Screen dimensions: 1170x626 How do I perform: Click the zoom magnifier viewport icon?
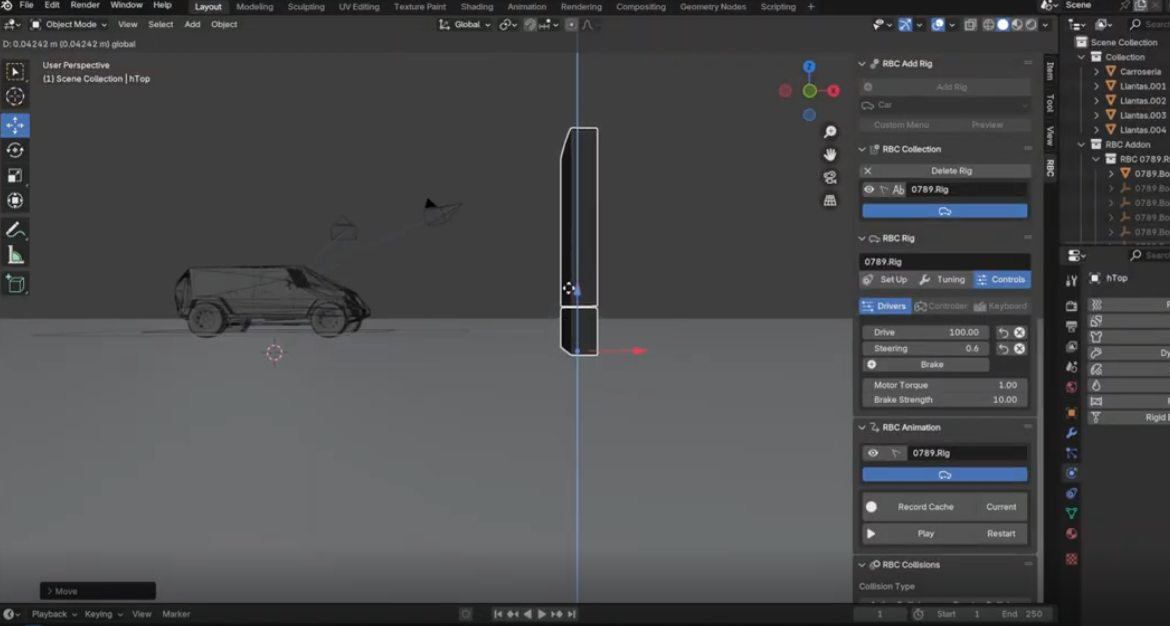[830, 132]
